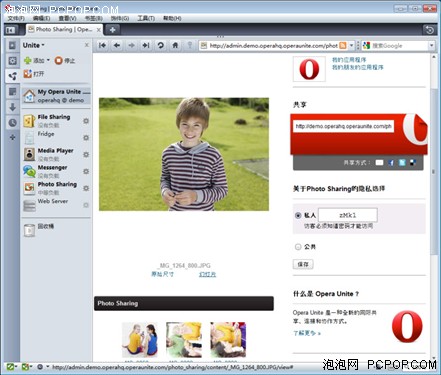Select My Opera Unite home entry
Viewport: 441px width, 375px height.
point(56,96)
